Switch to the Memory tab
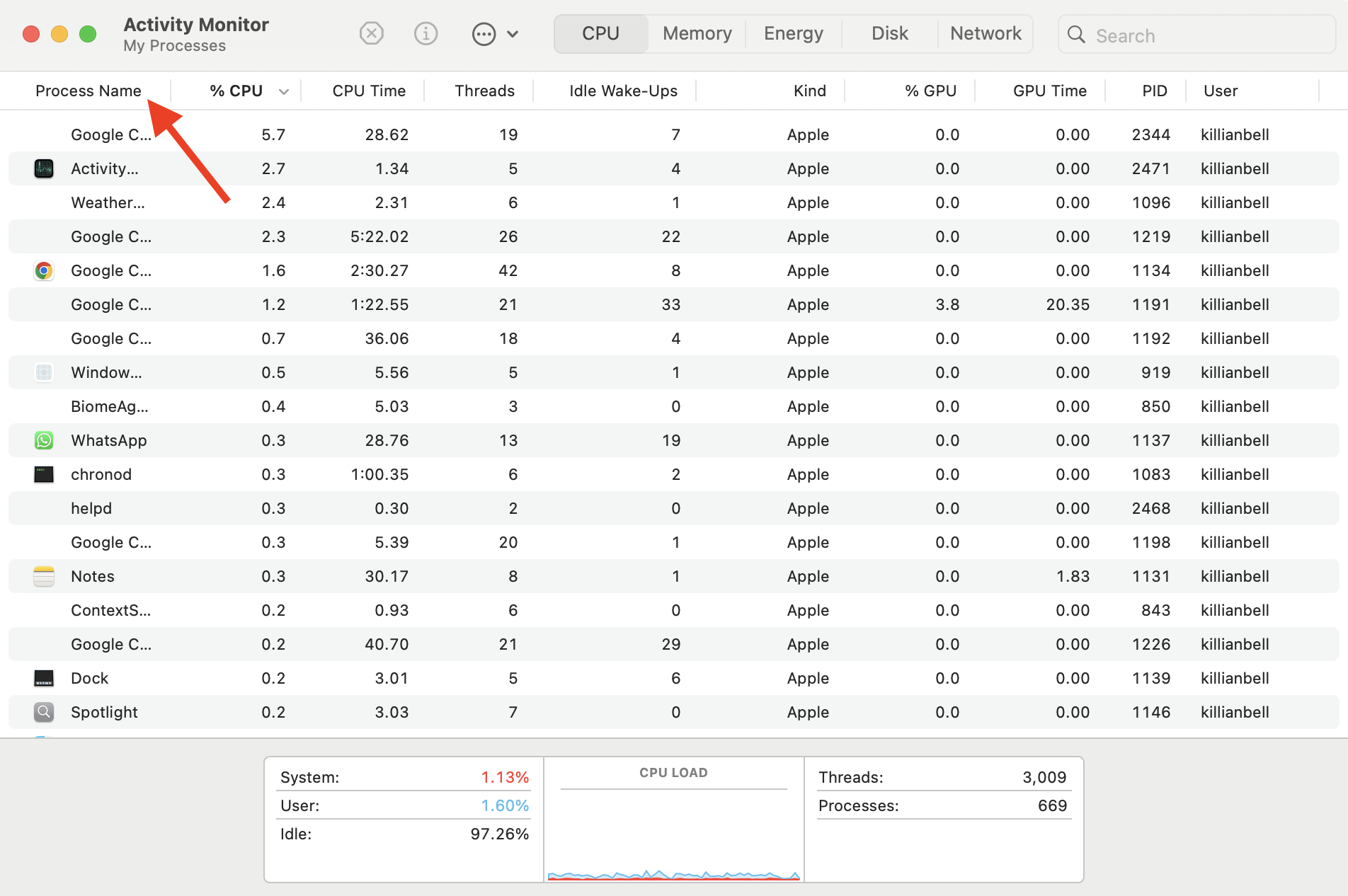Viewport: 1348px width, 896px height. click(696, 33)
